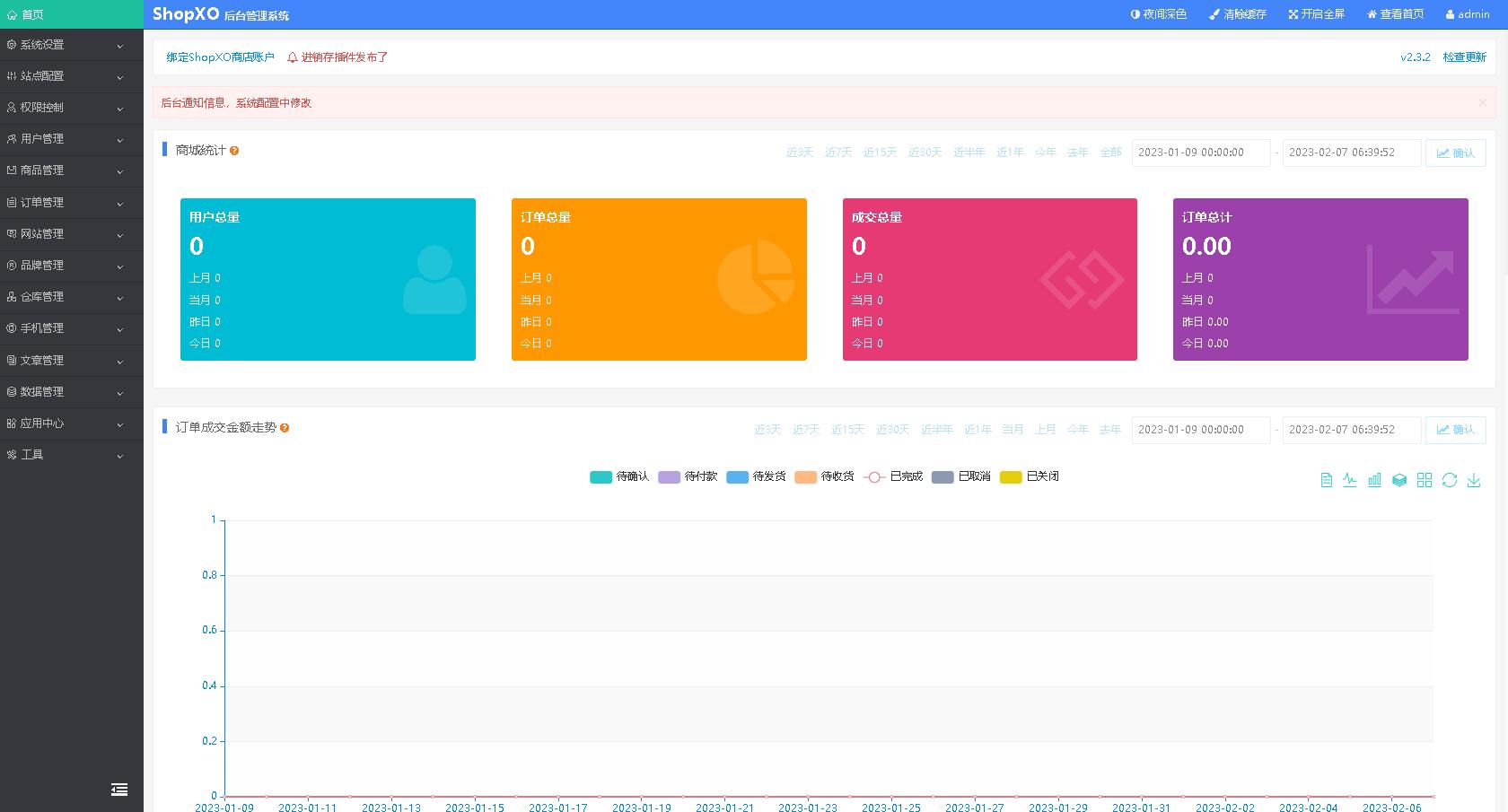Select 近7天 filter in 商城统计

click(837, 153)
